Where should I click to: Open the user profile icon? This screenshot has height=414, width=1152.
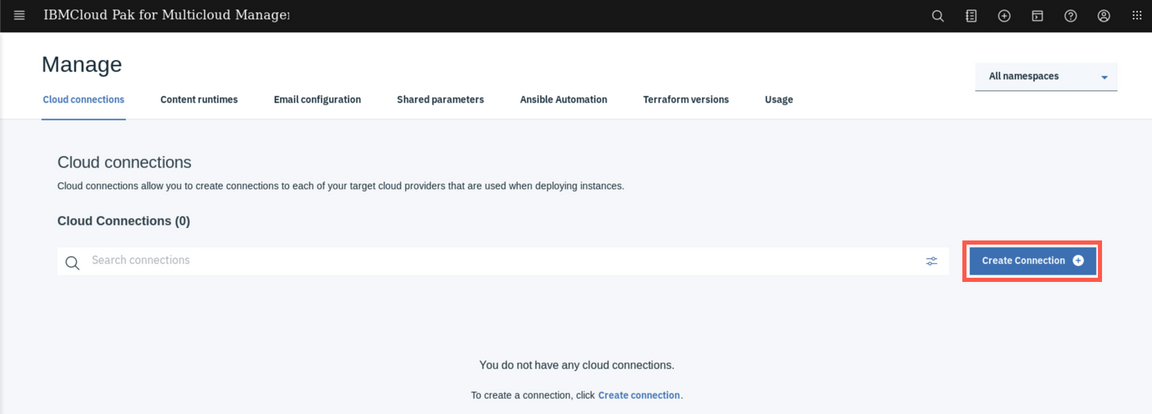pos(1104,16)
